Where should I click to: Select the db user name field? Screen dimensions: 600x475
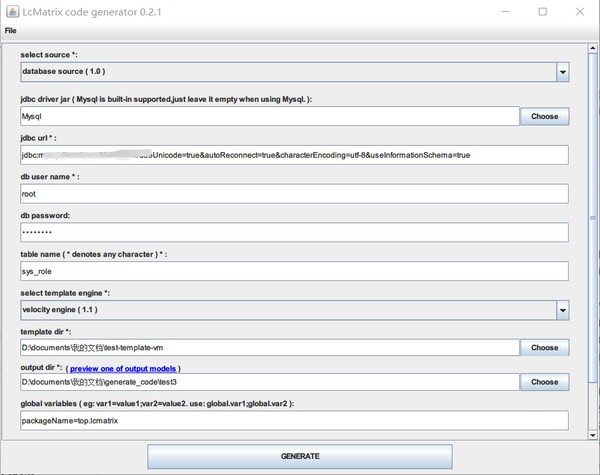[x=294, y=194]
